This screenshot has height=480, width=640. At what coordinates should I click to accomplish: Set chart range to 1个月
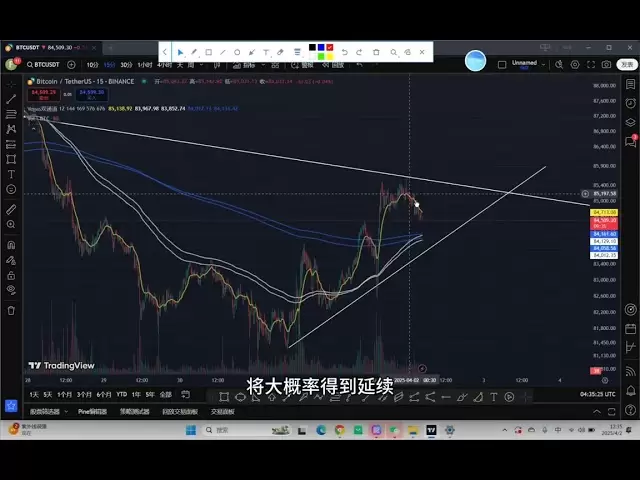(64, 395)
